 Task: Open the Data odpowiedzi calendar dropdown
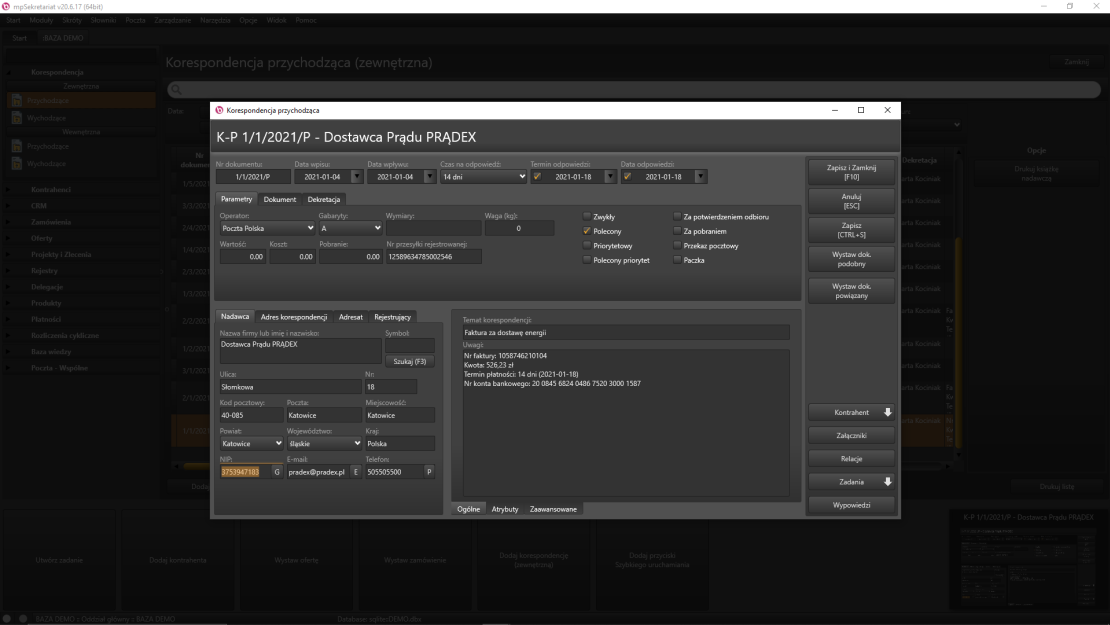(x=700, y=177)
